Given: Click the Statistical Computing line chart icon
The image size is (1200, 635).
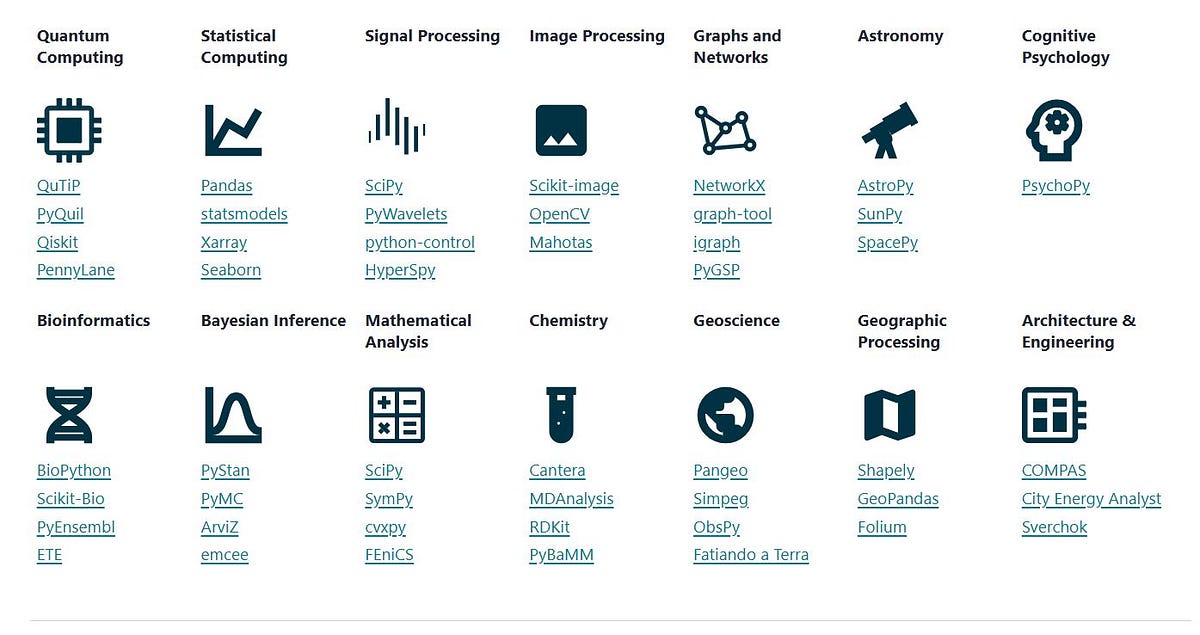Looking at the screenshot, I should pyautogui.click(x=233, y=130).
